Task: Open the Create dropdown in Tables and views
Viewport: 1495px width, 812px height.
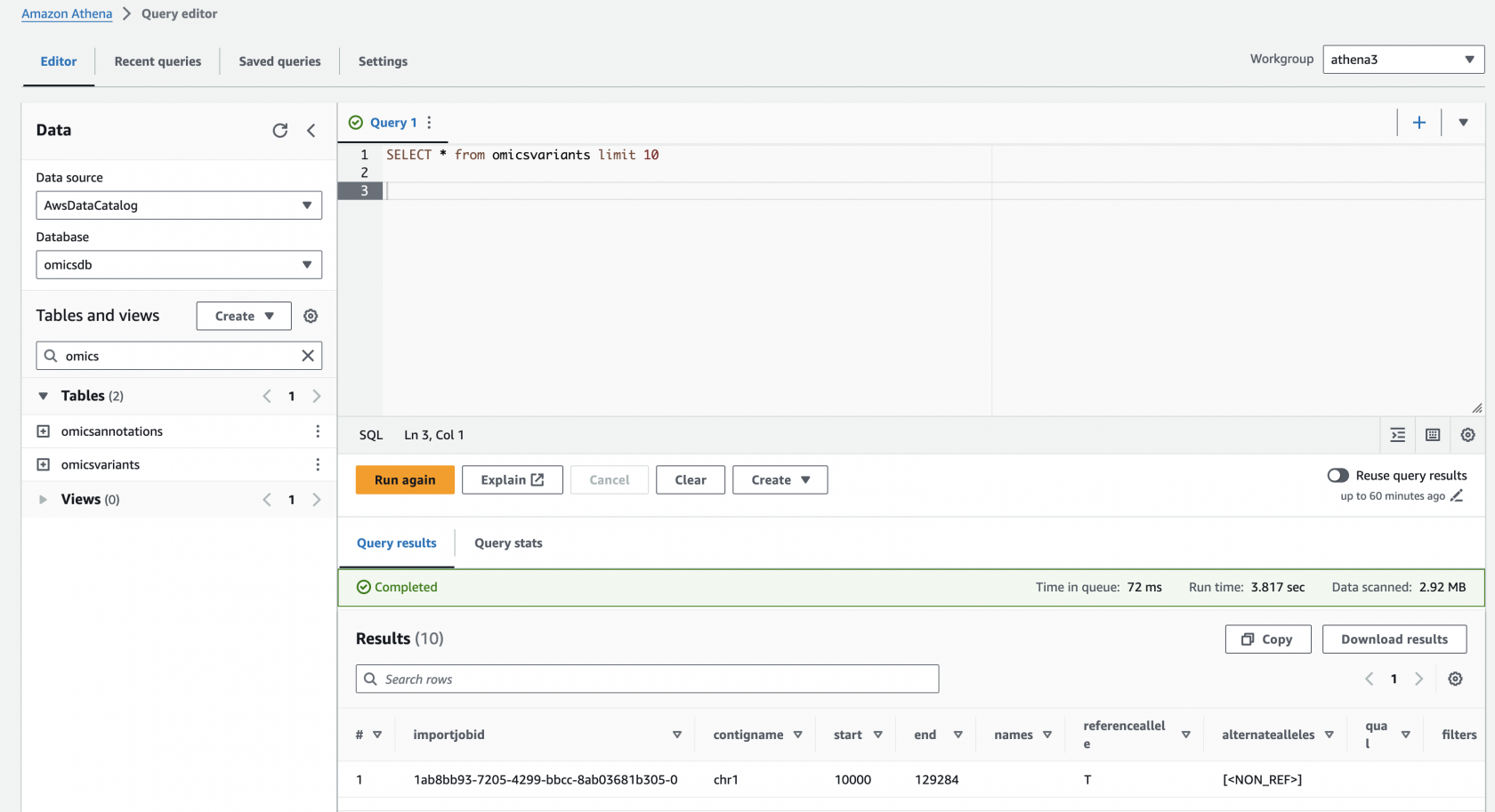Action: point(244,316)
